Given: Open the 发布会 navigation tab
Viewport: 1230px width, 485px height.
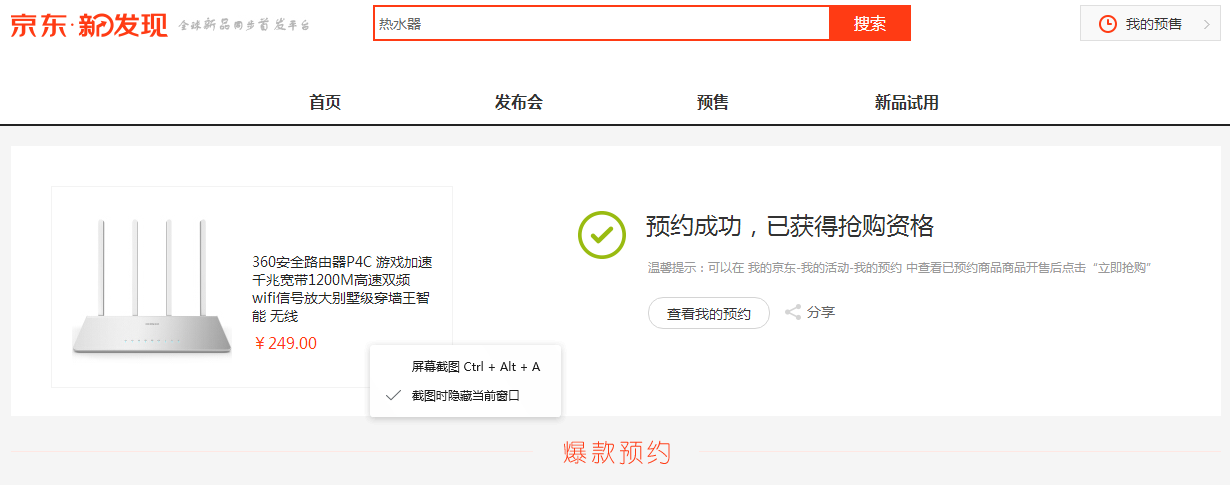Looking at the screenshot, I should [x=518, y=102].
